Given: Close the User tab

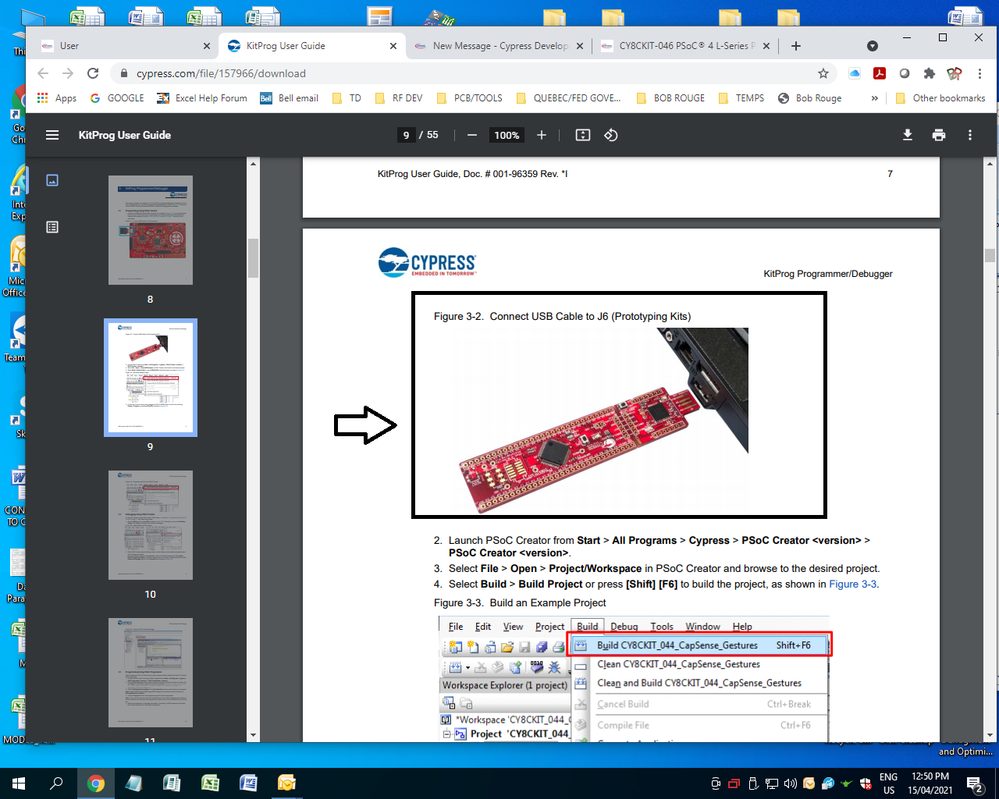Looking at the screenshot, I should pyautogui.click(x=206, y=46).
